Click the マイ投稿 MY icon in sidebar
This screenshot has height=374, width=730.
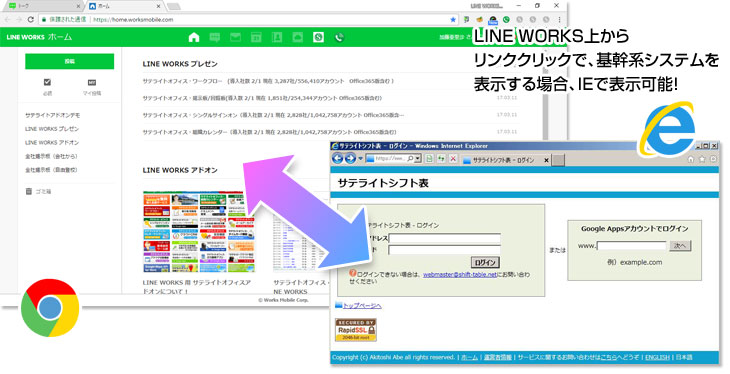click(x=92, y=82)
